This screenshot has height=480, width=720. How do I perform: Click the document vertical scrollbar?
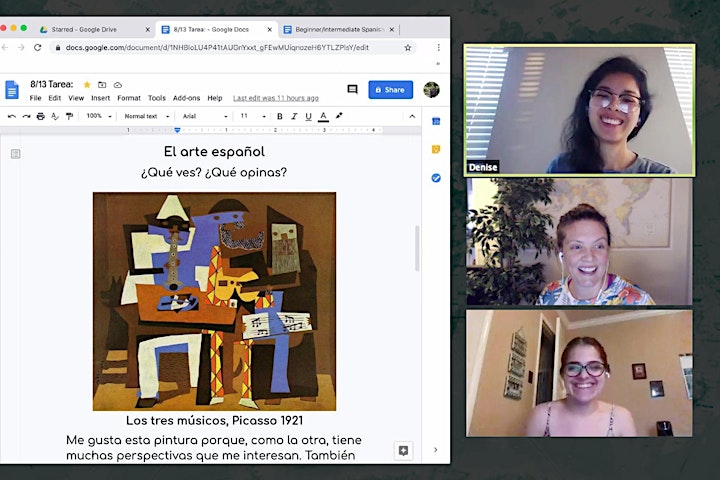(417, 248)
